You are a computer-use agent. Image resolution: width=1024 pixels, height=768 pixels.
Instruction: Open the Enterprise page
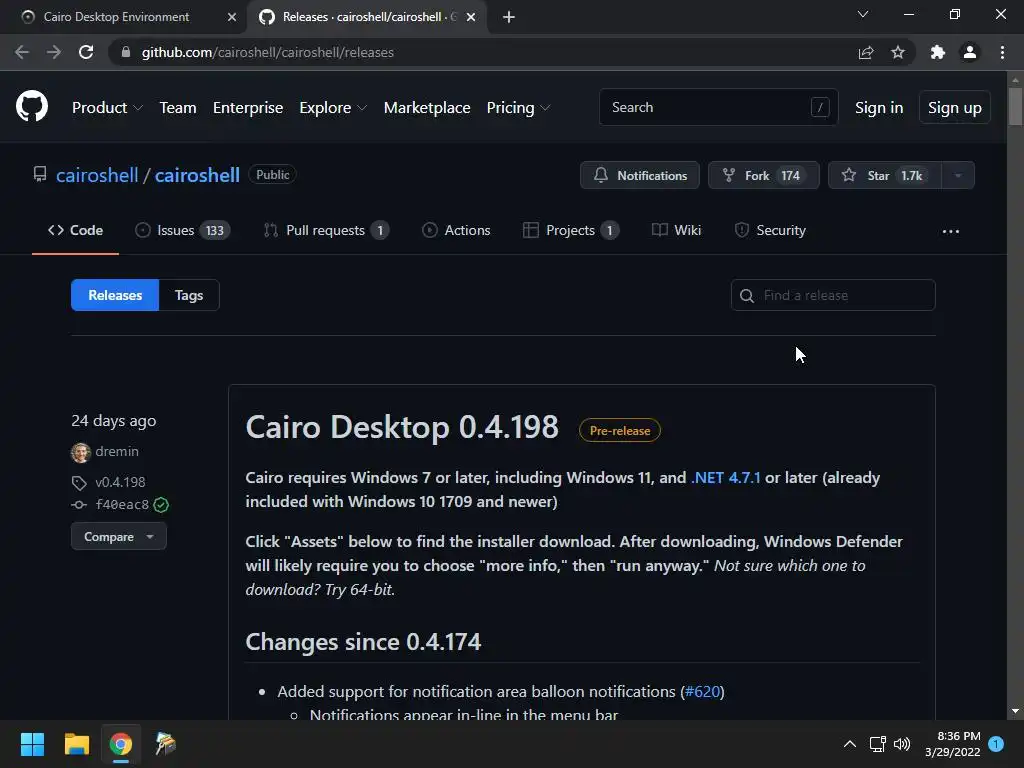click(x=248, y=108)
